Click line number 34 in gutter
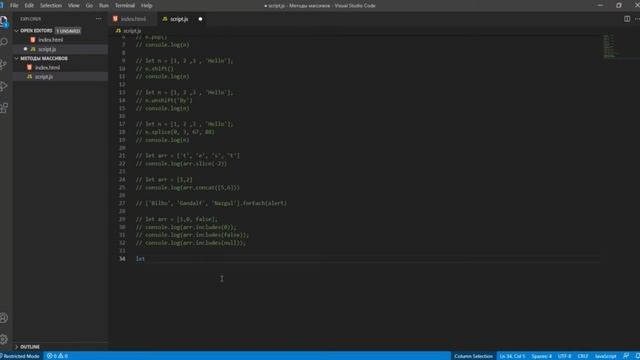The image size is (640, 360). pos(122,259)
